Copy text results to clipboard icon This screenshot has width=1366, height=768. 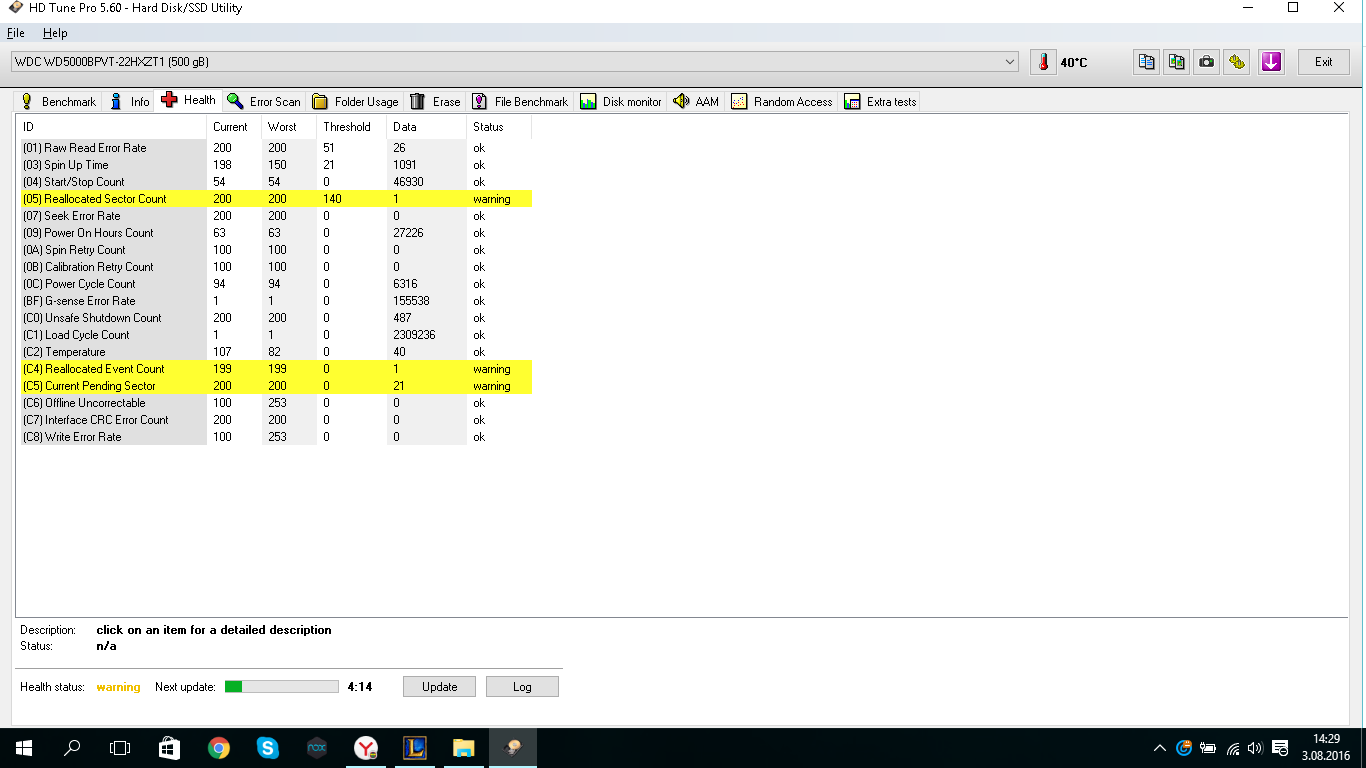click(x=1146, y=62)
